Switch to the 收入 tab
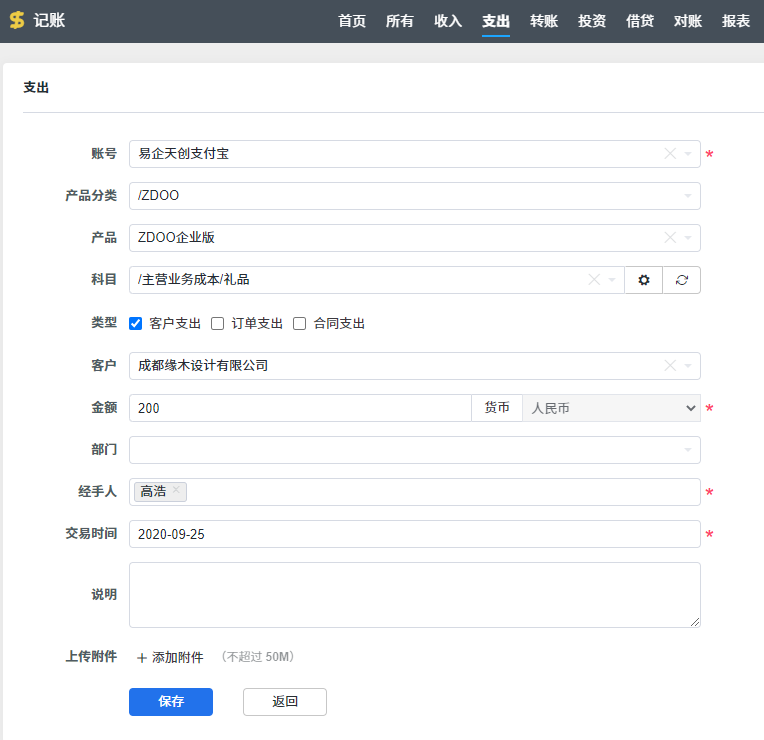 pyautogui.click(x=448, y=21)
